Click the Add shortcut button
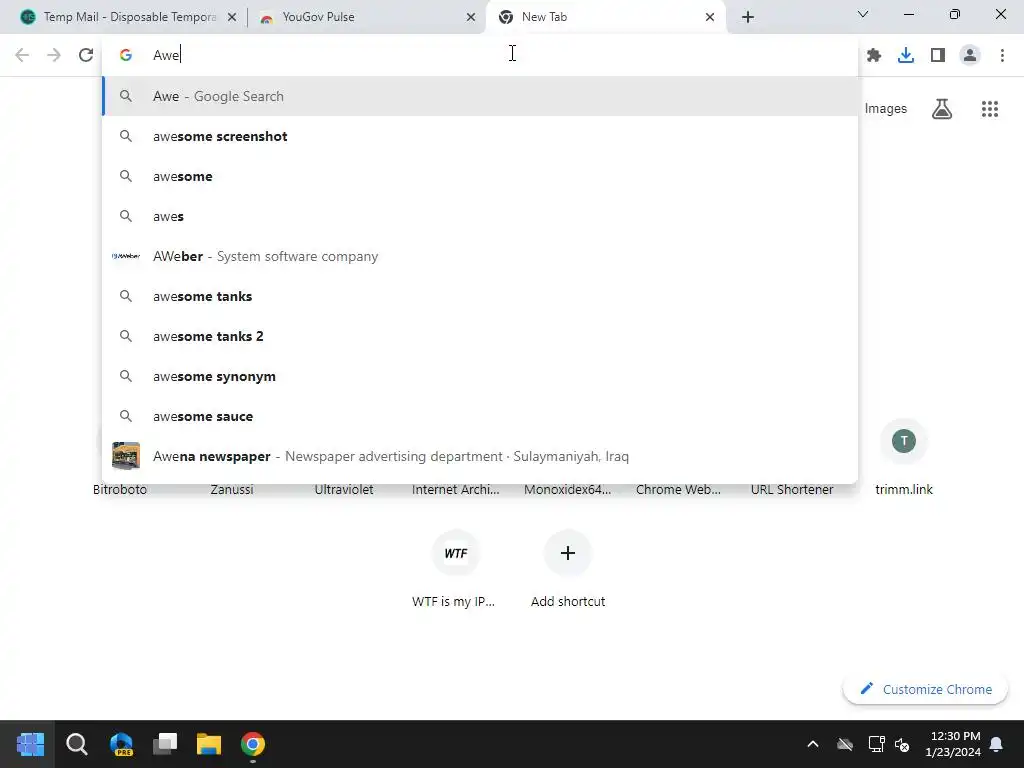Image resolution: width=1024 pixels, height=768 pixels. [x=568, y=569]
